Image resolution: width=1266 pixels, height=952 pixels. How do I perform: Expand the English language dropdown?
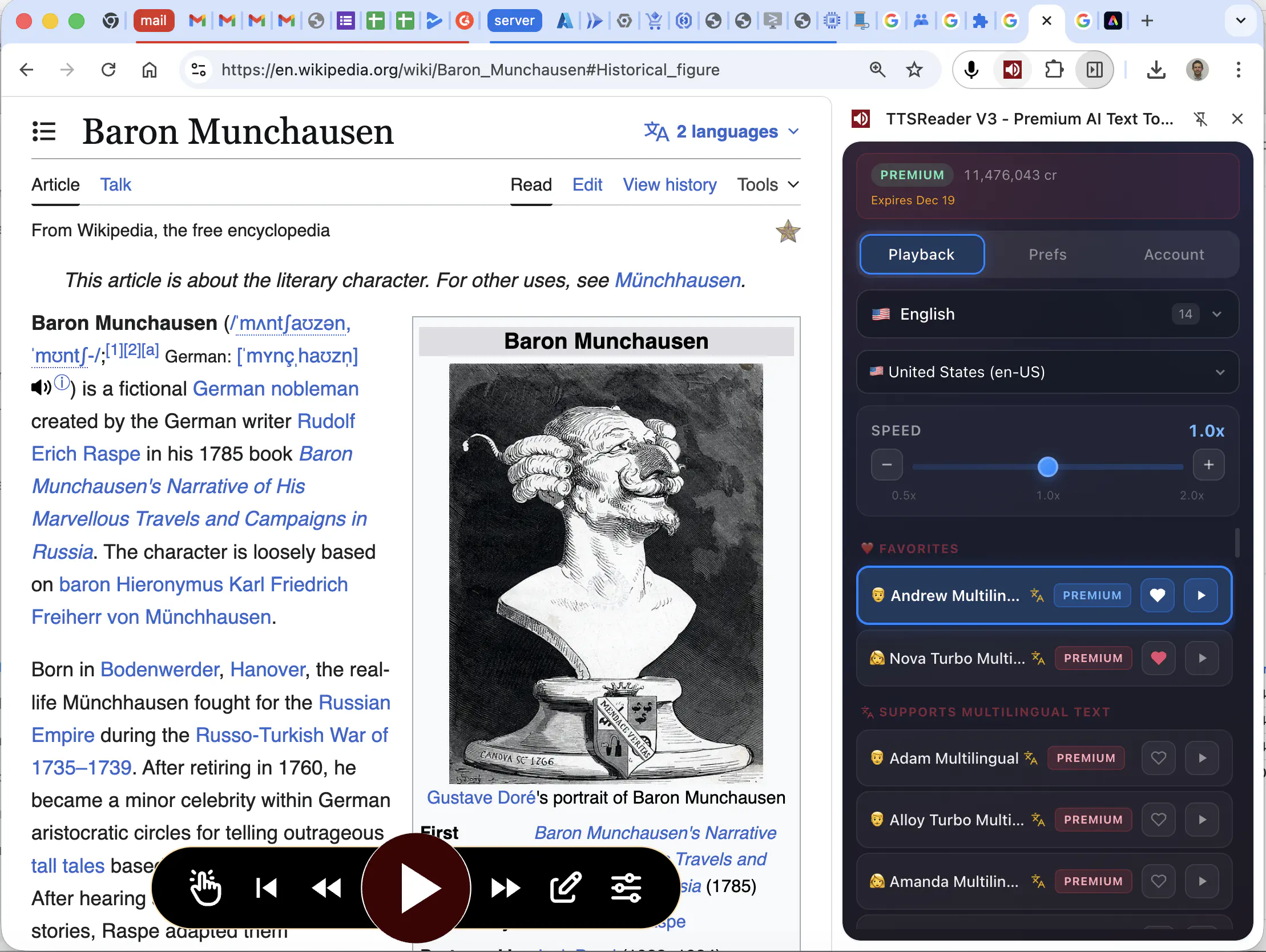pos(1047,314)
